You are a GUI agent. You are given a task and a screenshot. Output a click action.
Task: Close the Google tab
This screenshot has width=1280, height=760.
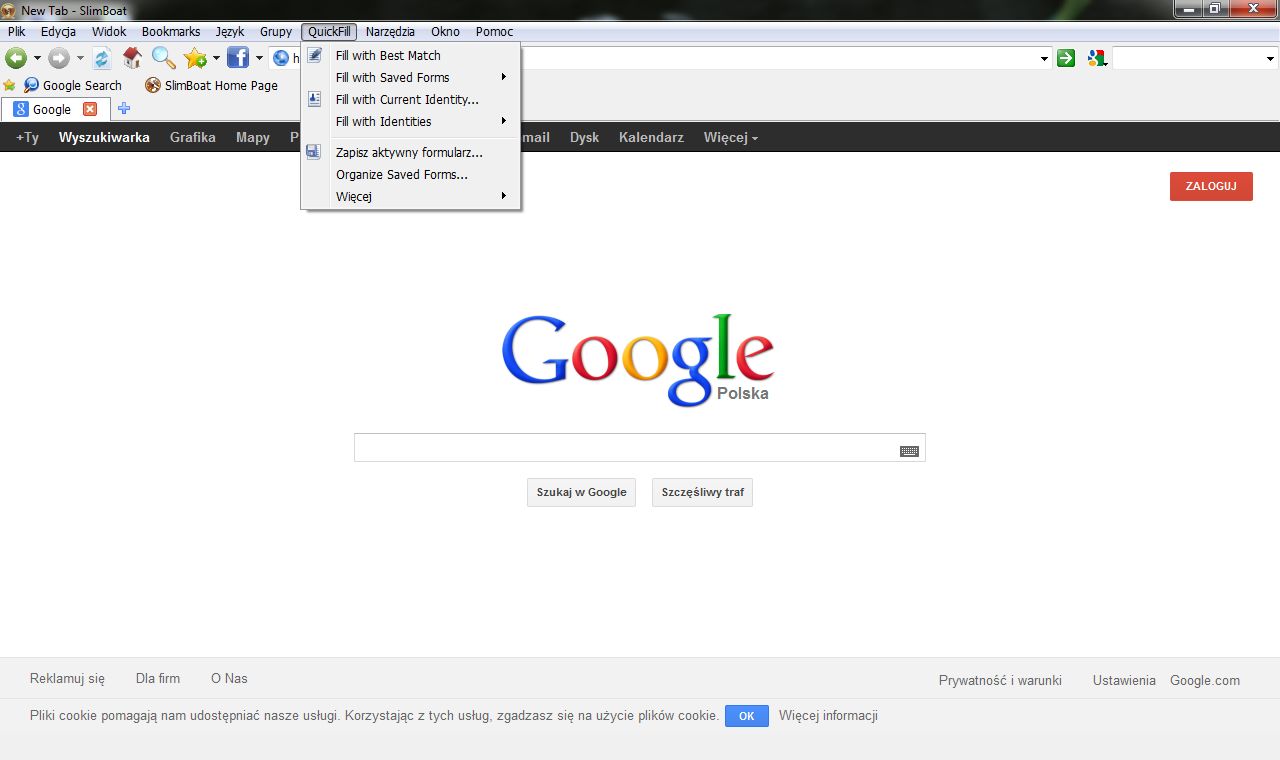(x=90, y=109)
